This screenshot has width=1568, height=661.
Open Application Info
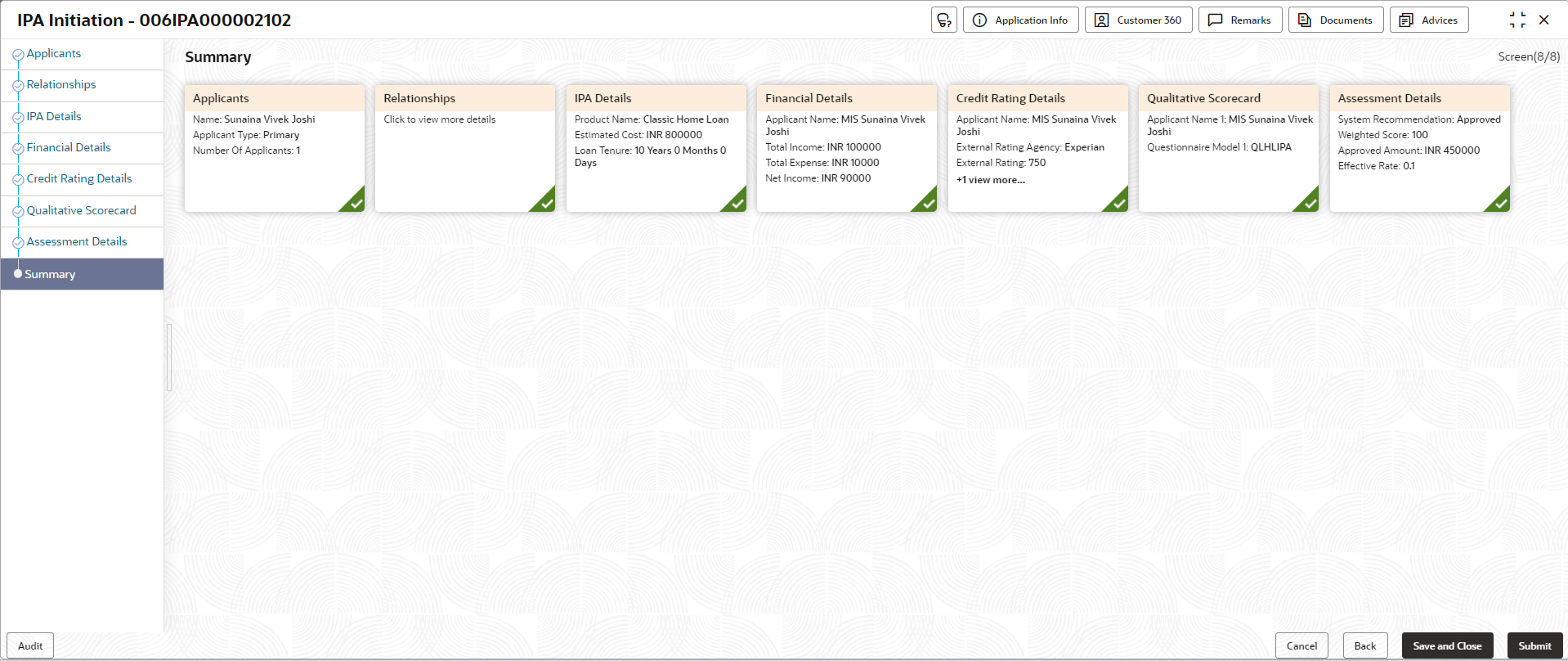(1021, 20)
